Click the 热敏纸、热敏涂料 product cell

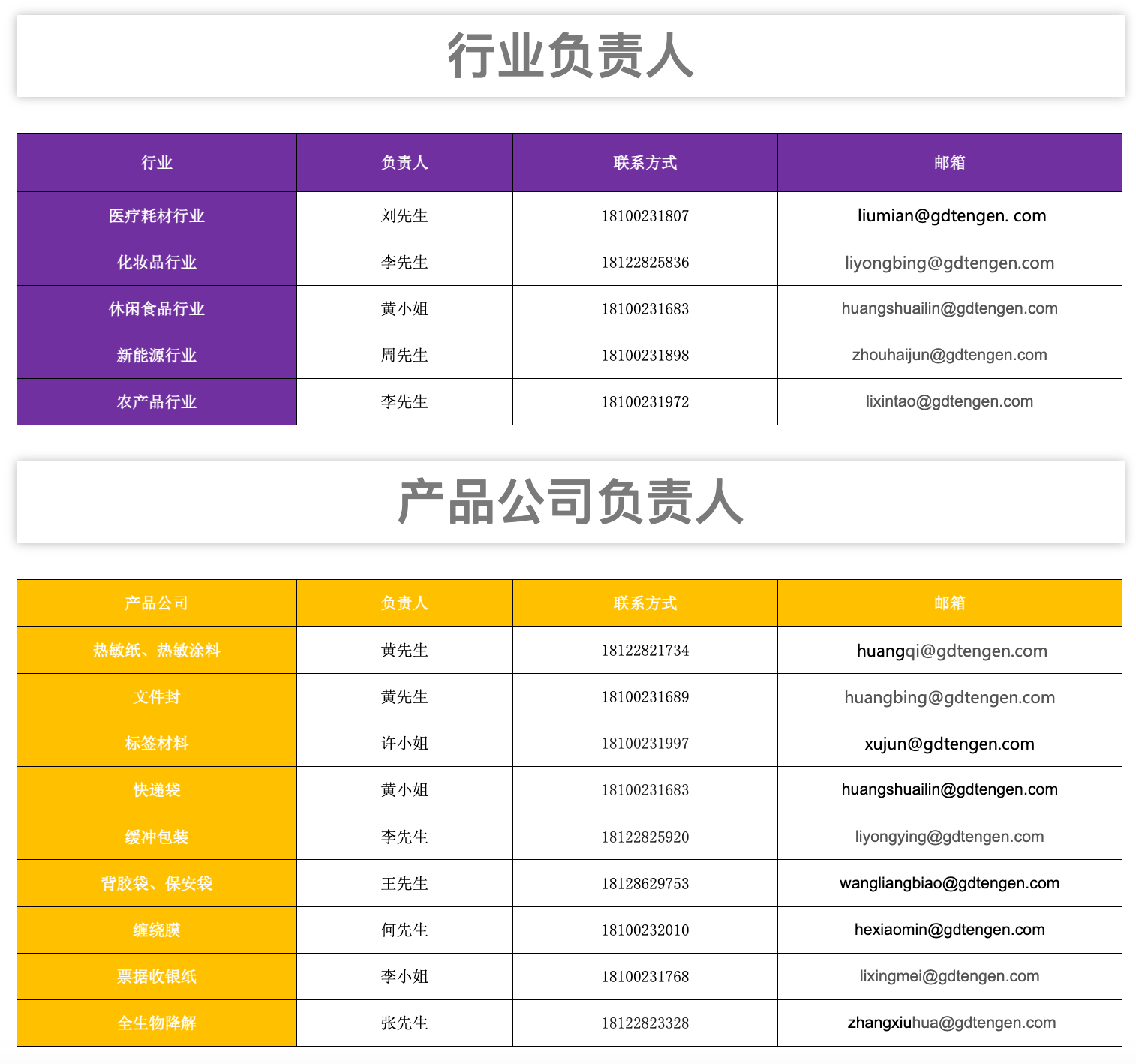157,651
